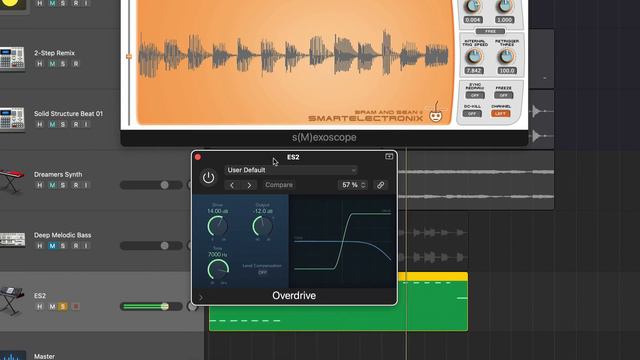This screenshot has height=360, width=640.
Task: Click the Dreamers Synth keyboard icon
Action: pyautogui.click(x=11, y=181)
